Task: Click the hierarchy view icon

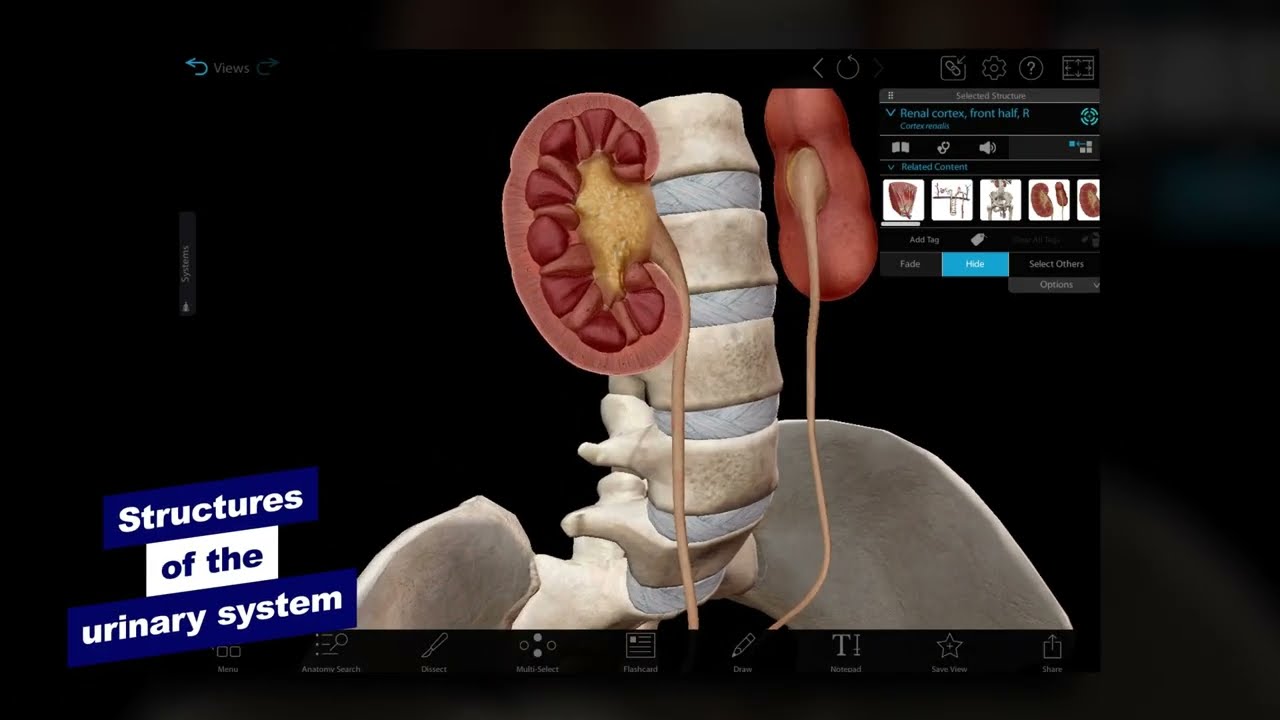Action: pos(1080,146)
